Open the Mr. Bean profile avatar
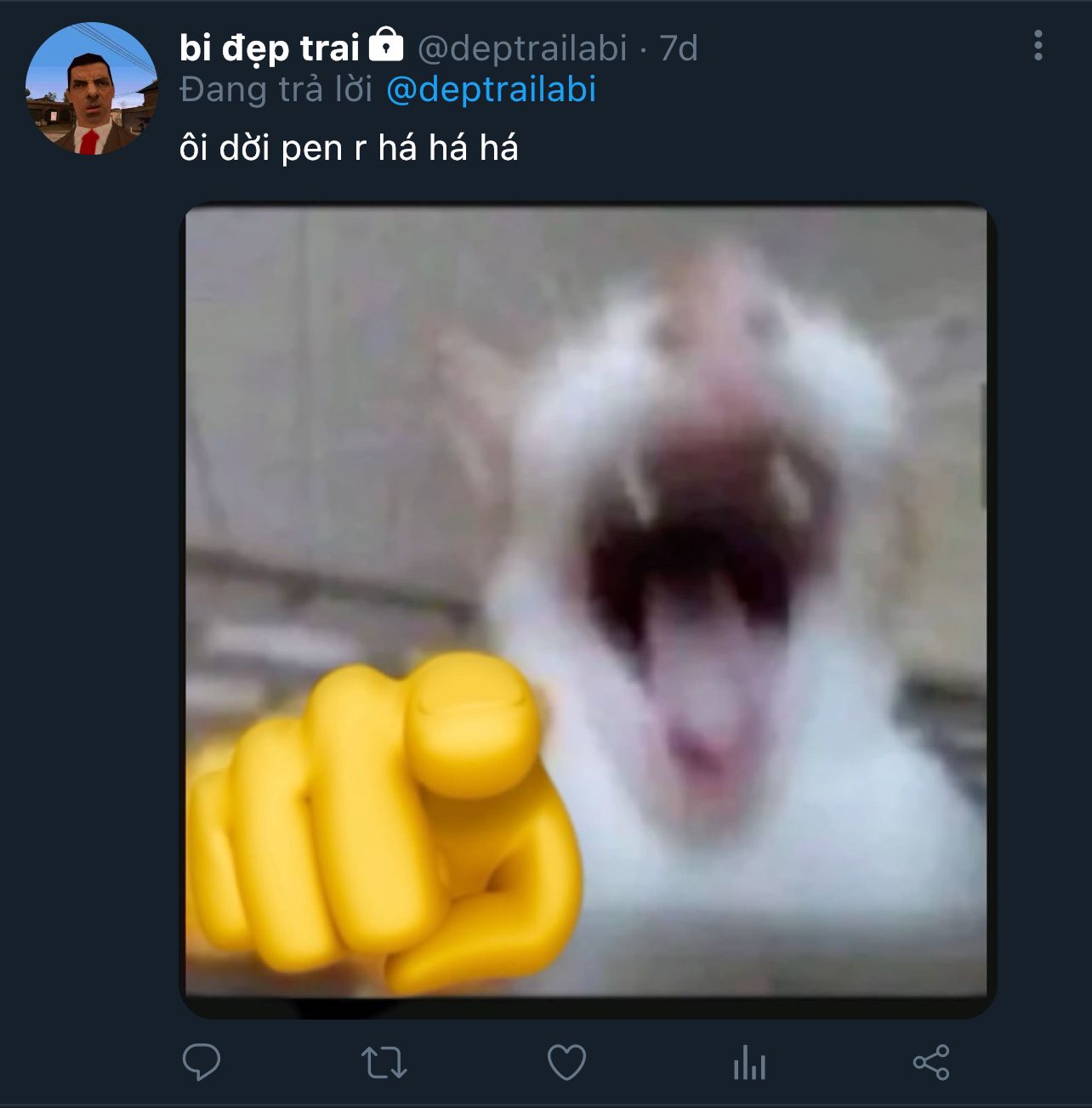The height and width of the screenshot is (1108, 1092). tap(91, 88)
